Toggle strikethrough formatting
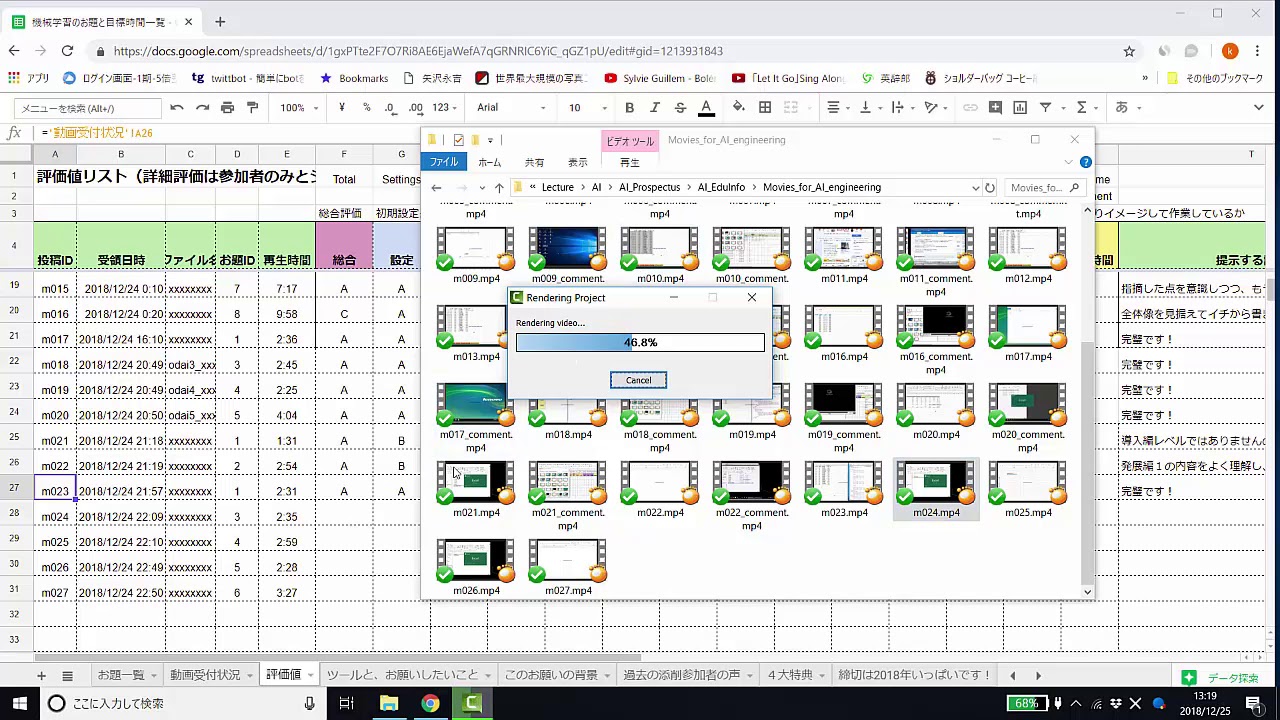The width and height of the screenshot is (1280, 720). click(x=680, y=108)
